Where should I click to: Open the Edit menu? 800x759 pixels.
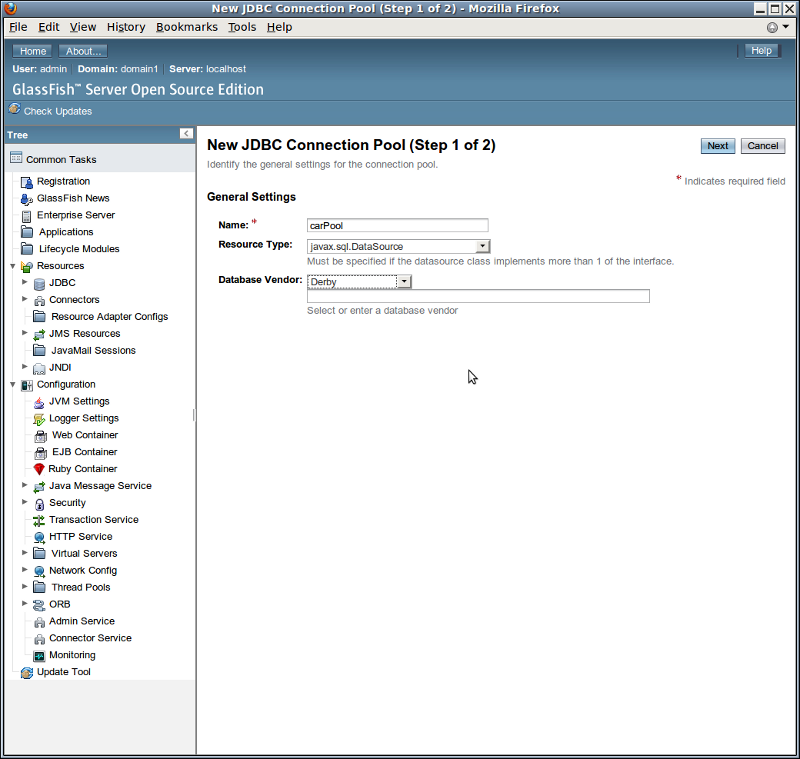[48, 27]
